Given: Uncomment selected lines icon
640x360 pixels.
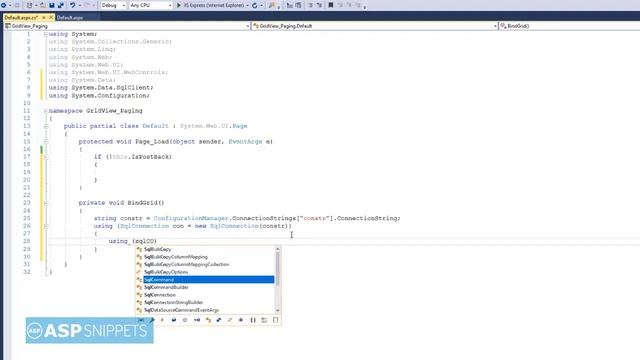Looking at the screenshot, I should 319,5.
